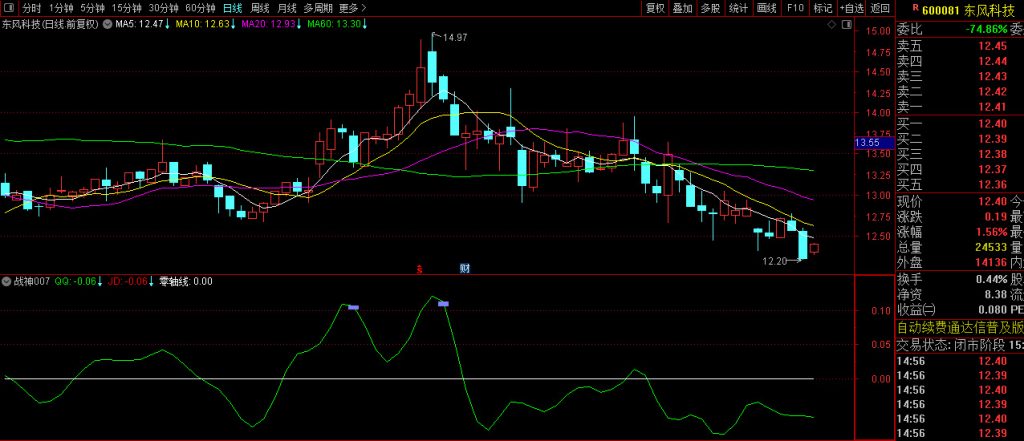The height and width of the screenshot is (441, 1024).
Task: Click the red R icon beside 600081
Action: coord(903,7)
